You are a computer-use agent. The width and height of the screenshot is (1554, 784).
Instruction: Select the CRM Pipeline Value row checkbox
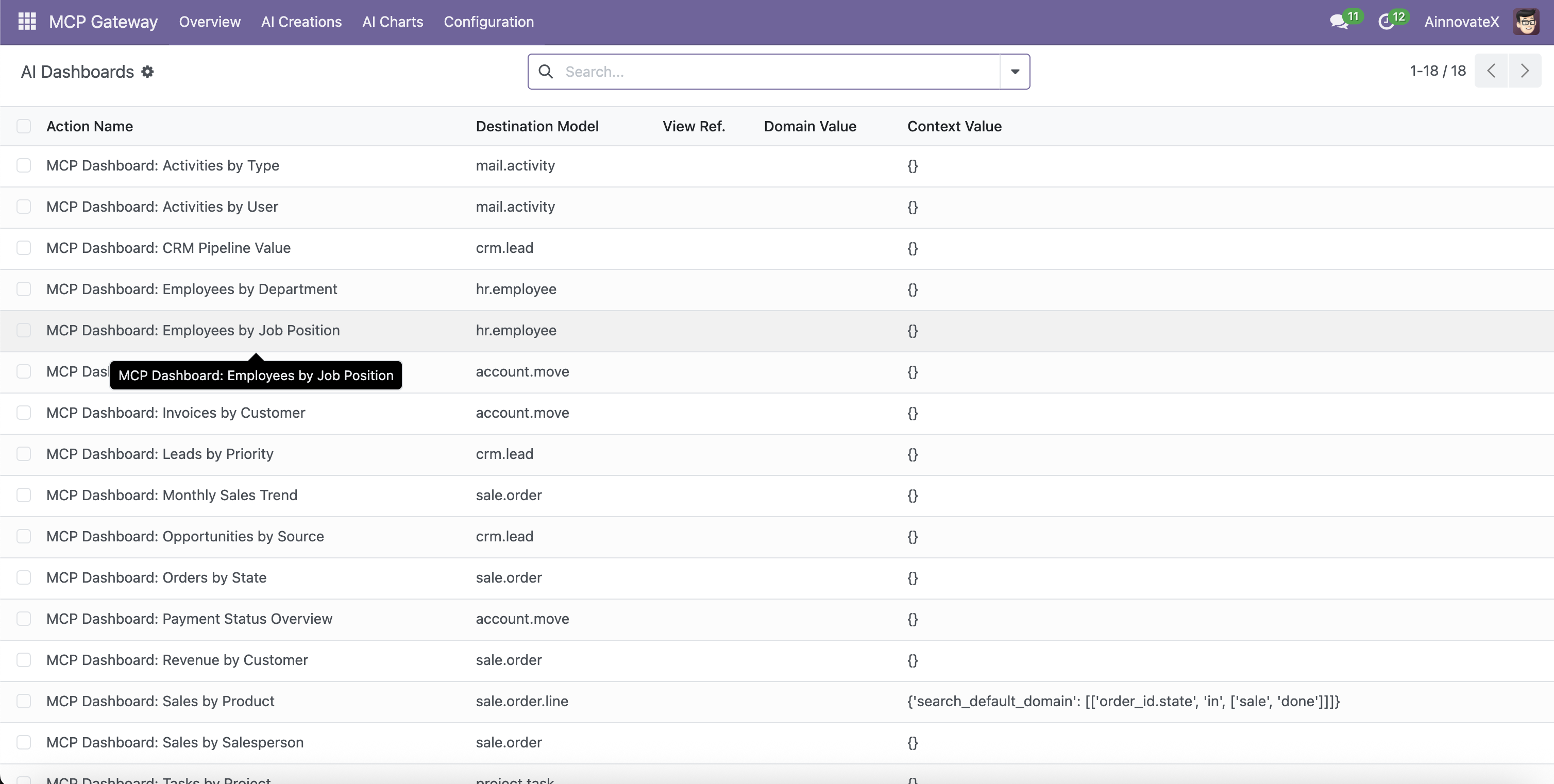pyautogui.click(x=24, y=248)
